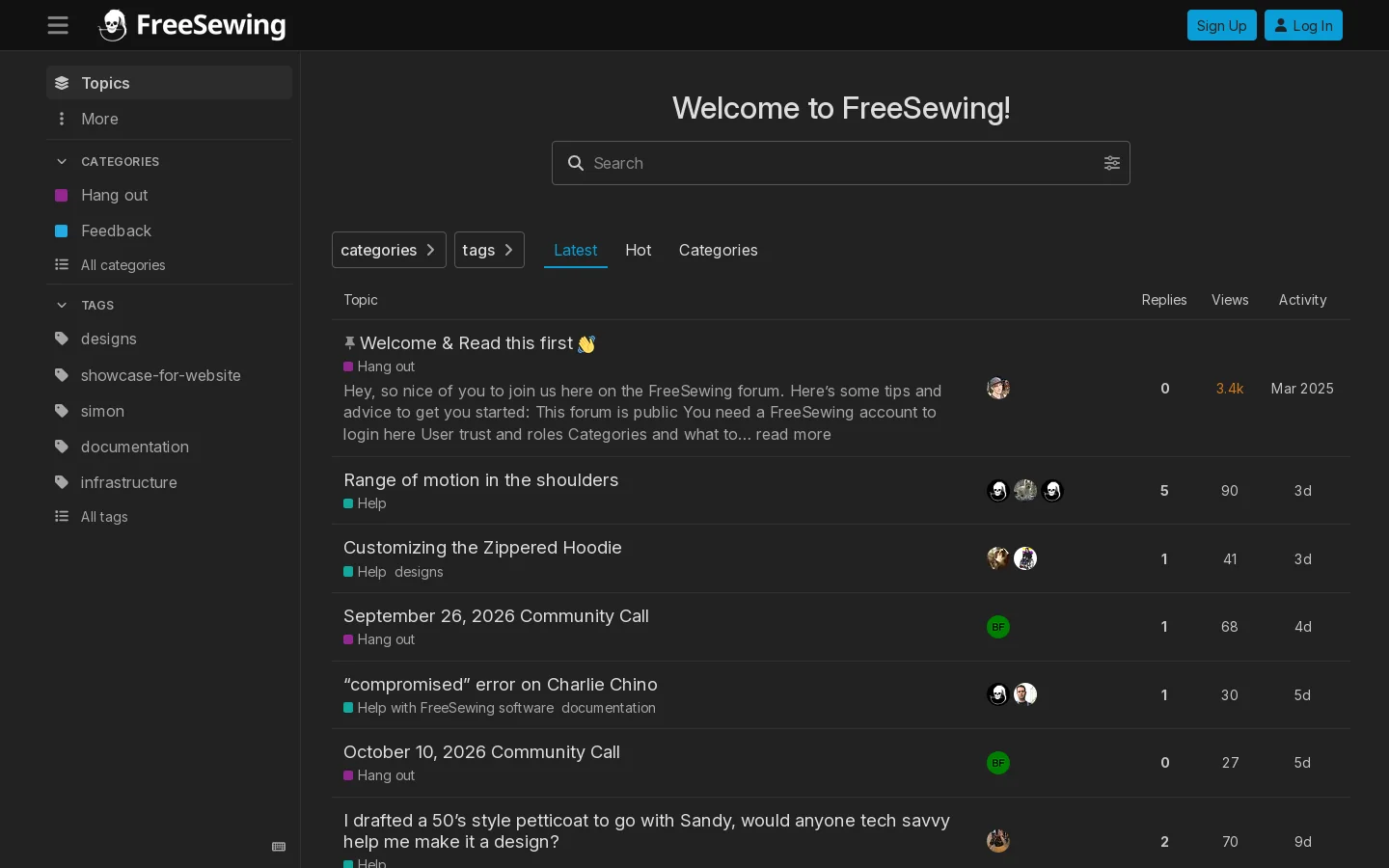
Task: Open '"compromised" error on Charlie Chino' topic
Action: coord(501,685)
